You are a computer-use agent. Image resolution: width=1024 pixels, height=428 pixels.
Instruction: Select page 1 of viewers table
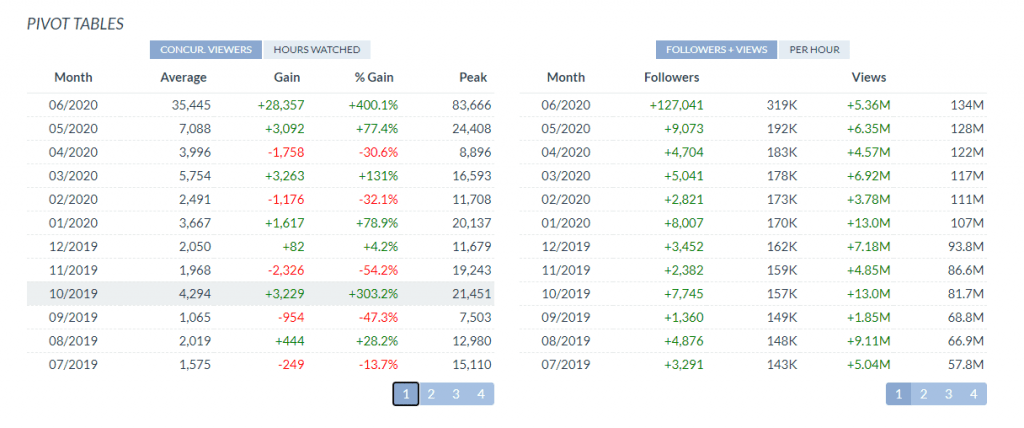click(x=406, y=394)
